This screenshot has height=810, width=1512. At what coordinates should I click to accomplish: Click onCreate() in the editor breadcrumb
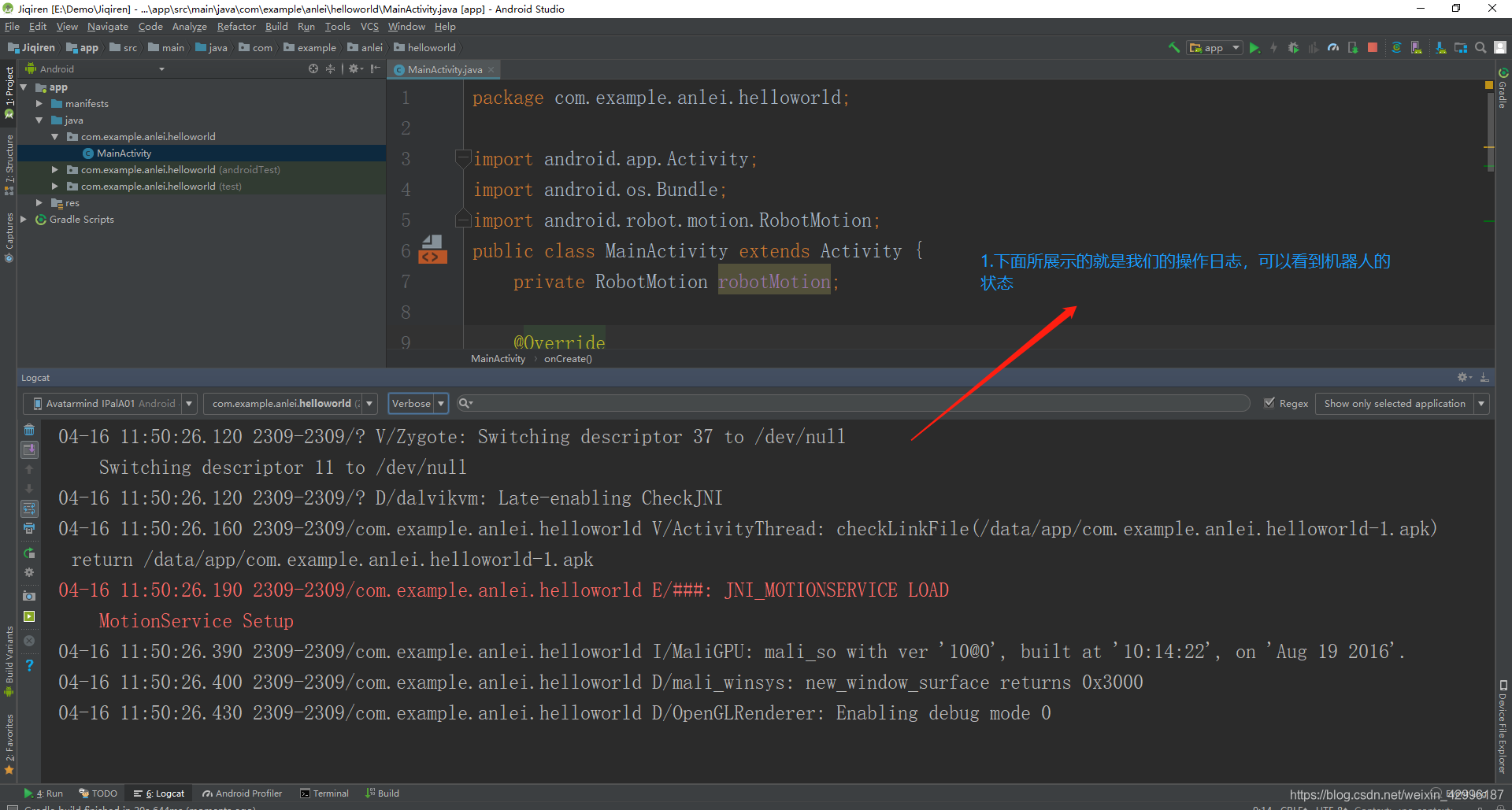pos(568,358)
